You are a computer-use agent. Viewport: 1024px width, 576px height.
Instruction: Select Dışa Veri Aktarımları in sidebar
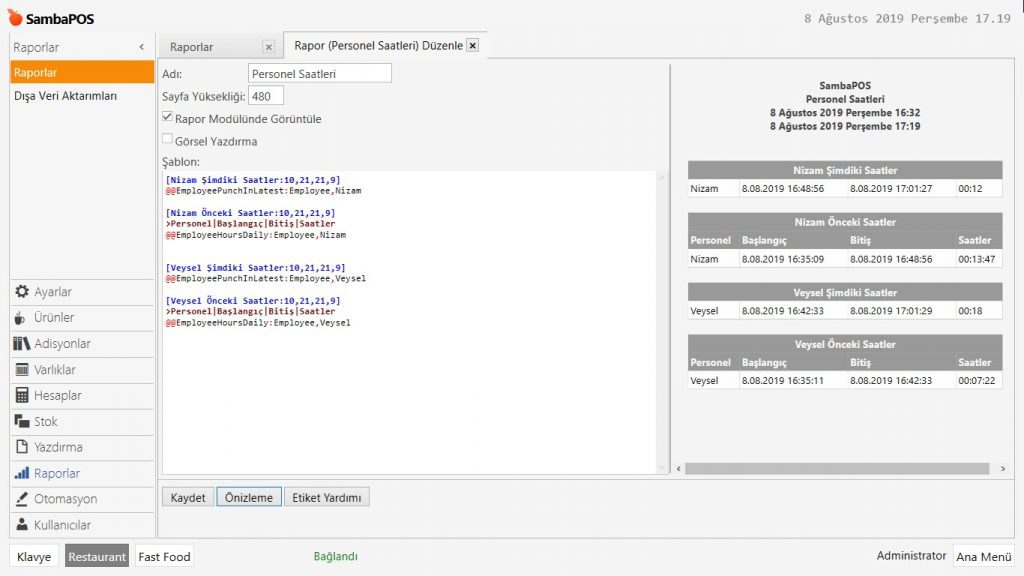66,96
